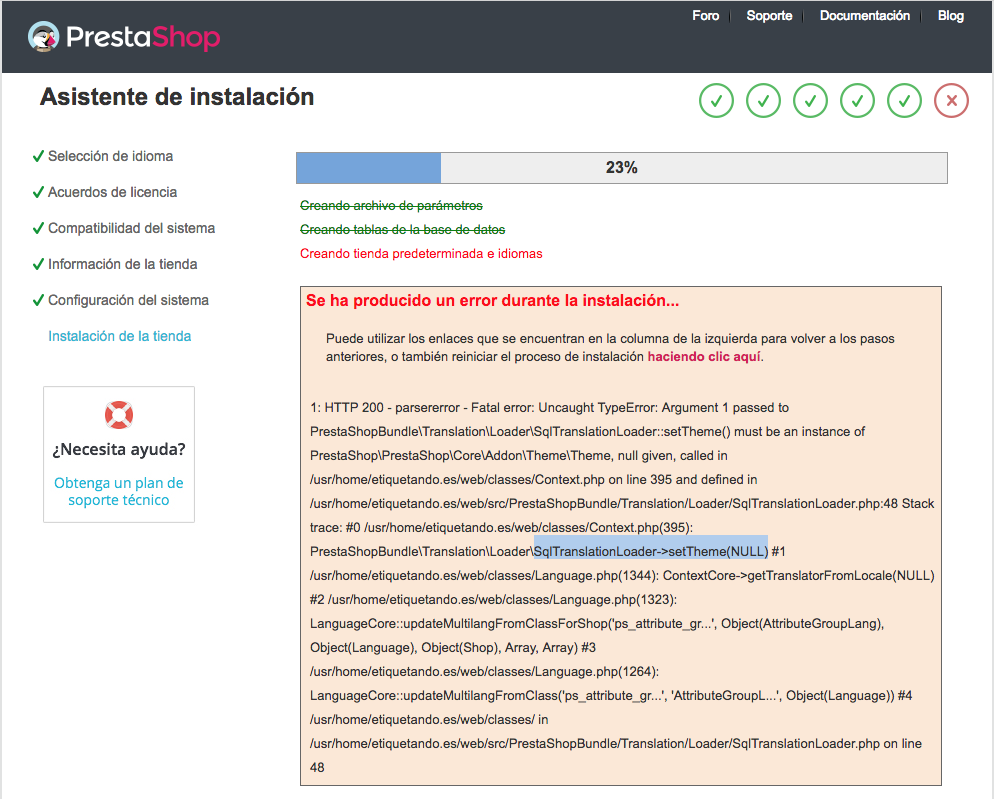Image resolution: width=994 pixels, height=799 pixels.
Task: Click Creando tablas de la base de datos
Action: [x=403, y=230]
